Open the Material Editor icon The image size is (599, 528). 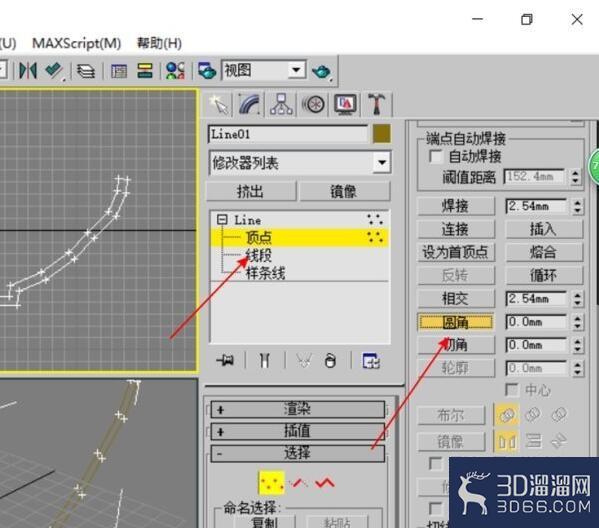175,71
